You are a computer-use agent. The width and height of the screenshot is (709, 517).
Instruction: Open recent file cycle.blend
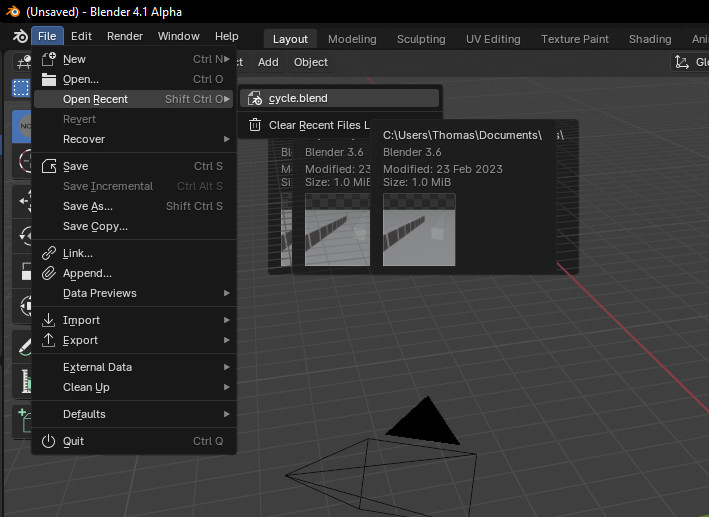(x=339, y=98)
